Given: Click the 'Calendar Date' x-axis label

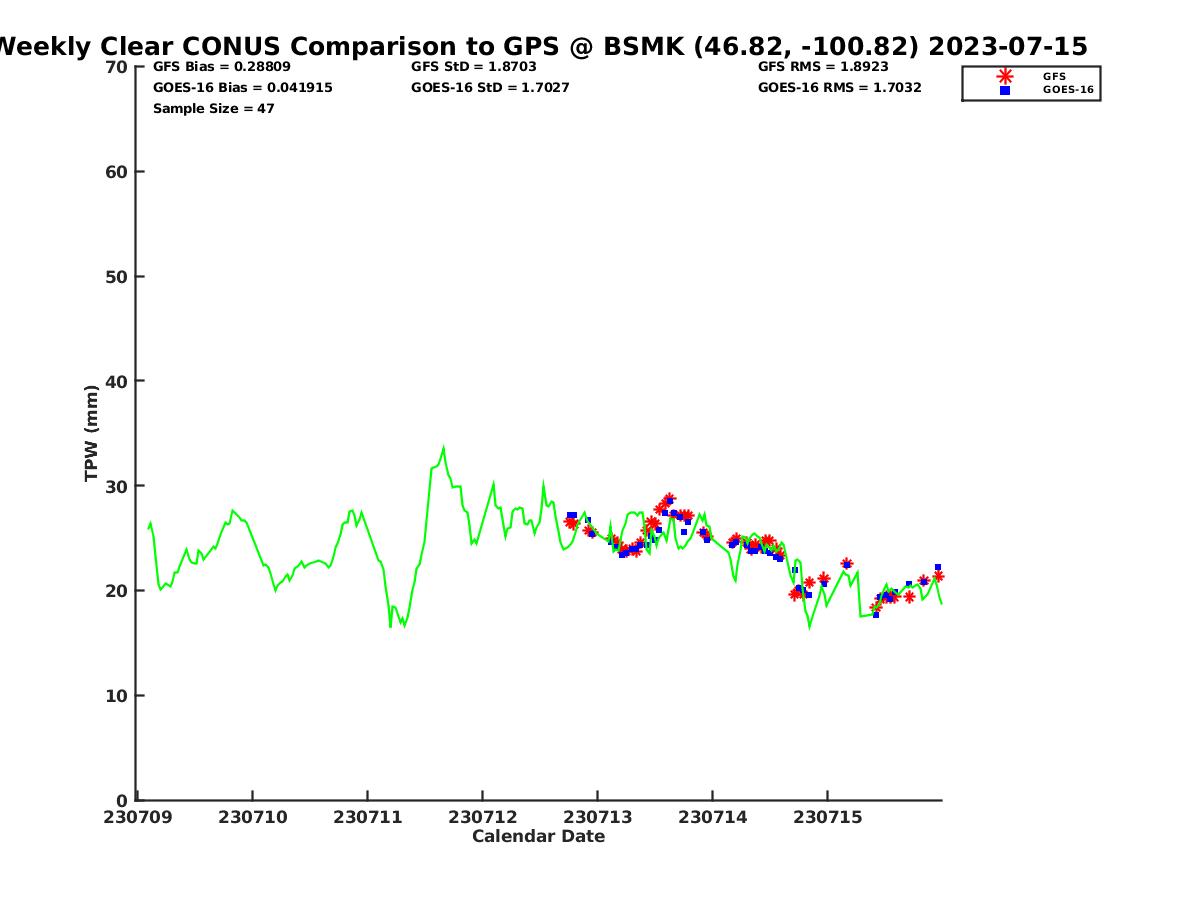Looking at the screenshot, I should (539, 836).
